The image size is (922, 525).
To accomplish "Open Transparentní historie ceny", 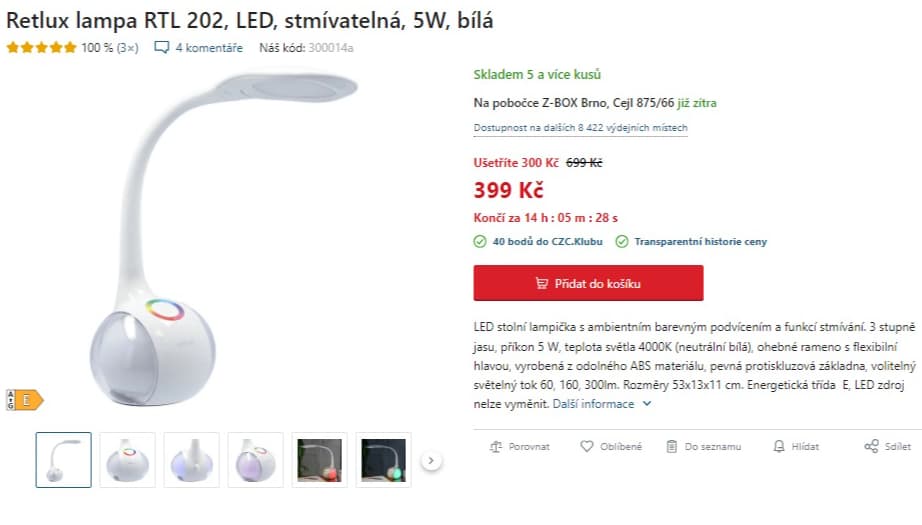I will [700, 242].
